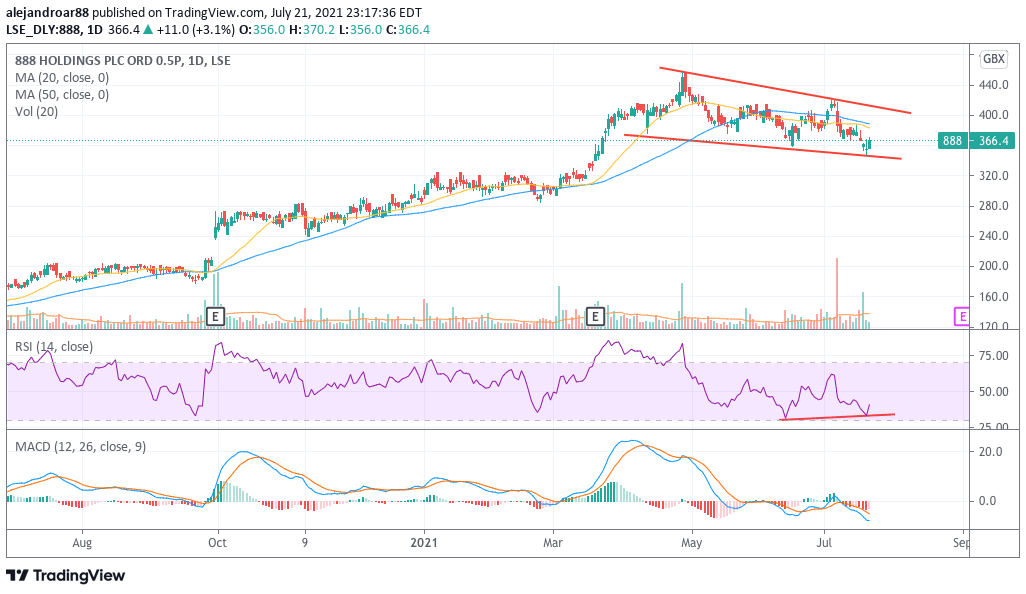Click the Jul label on time axis

coord(824,543)
